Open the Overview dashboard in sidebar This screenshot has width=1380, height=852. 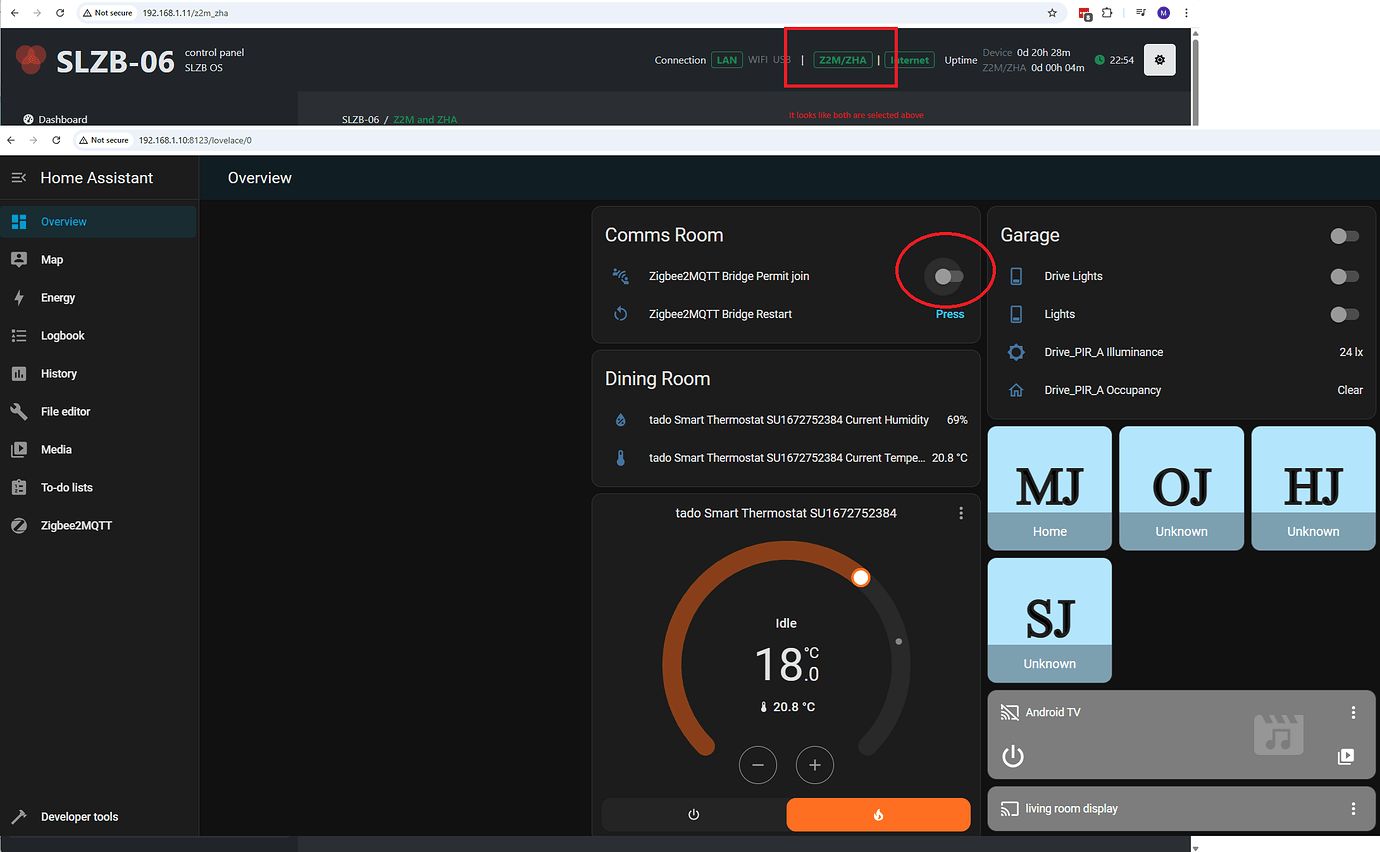pyautogui.click(x=98, y=222)
